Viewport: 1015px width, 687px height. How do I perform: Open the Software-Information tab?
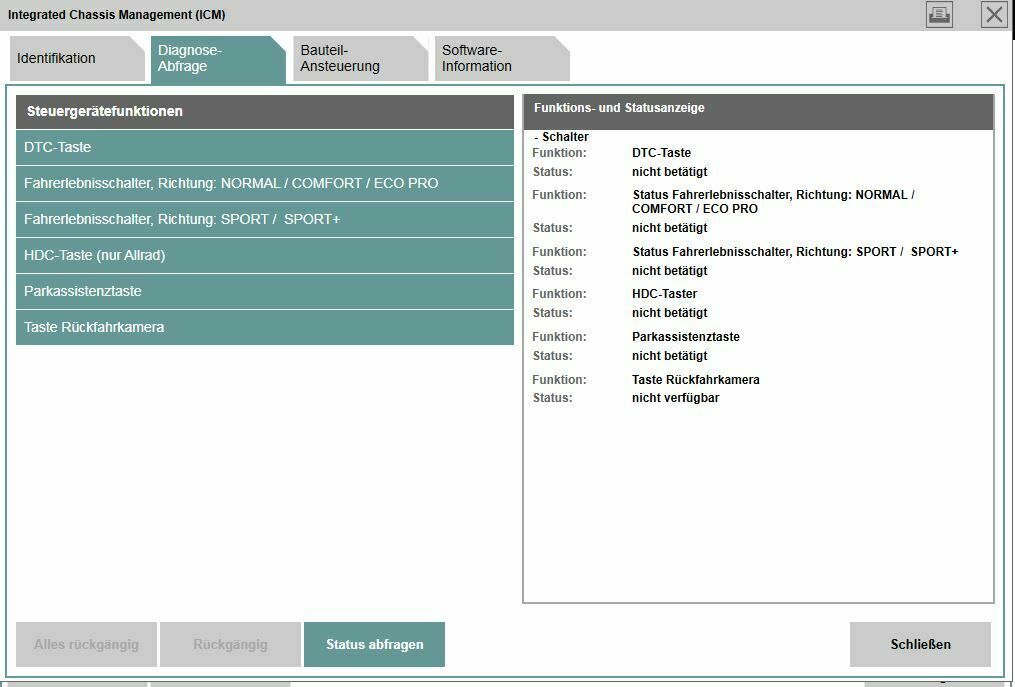point(490,58)
